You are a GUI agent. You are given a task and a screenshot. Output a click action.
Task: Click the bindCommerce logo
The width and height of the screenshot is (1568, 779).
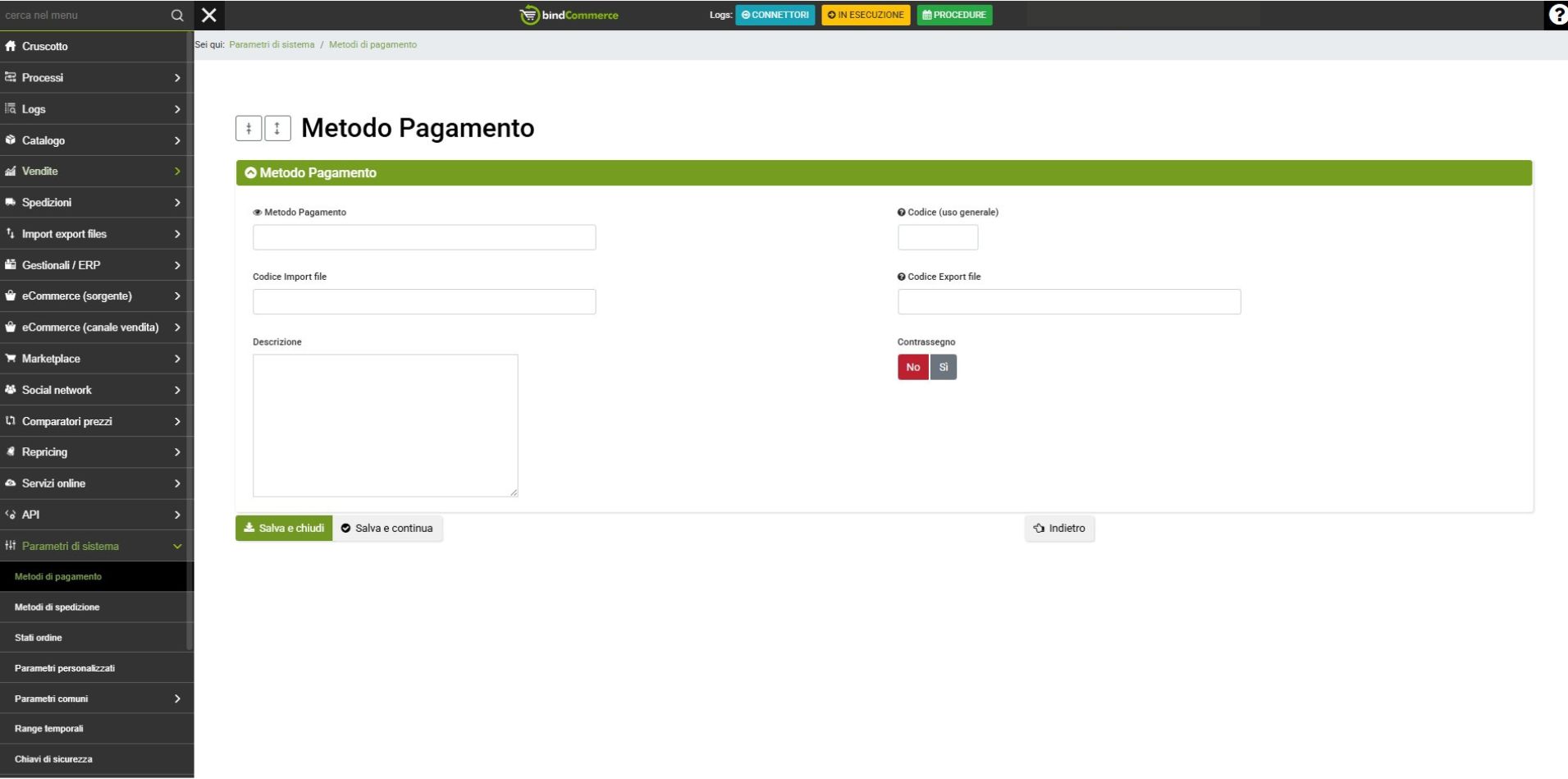click(x=569, y=15)
